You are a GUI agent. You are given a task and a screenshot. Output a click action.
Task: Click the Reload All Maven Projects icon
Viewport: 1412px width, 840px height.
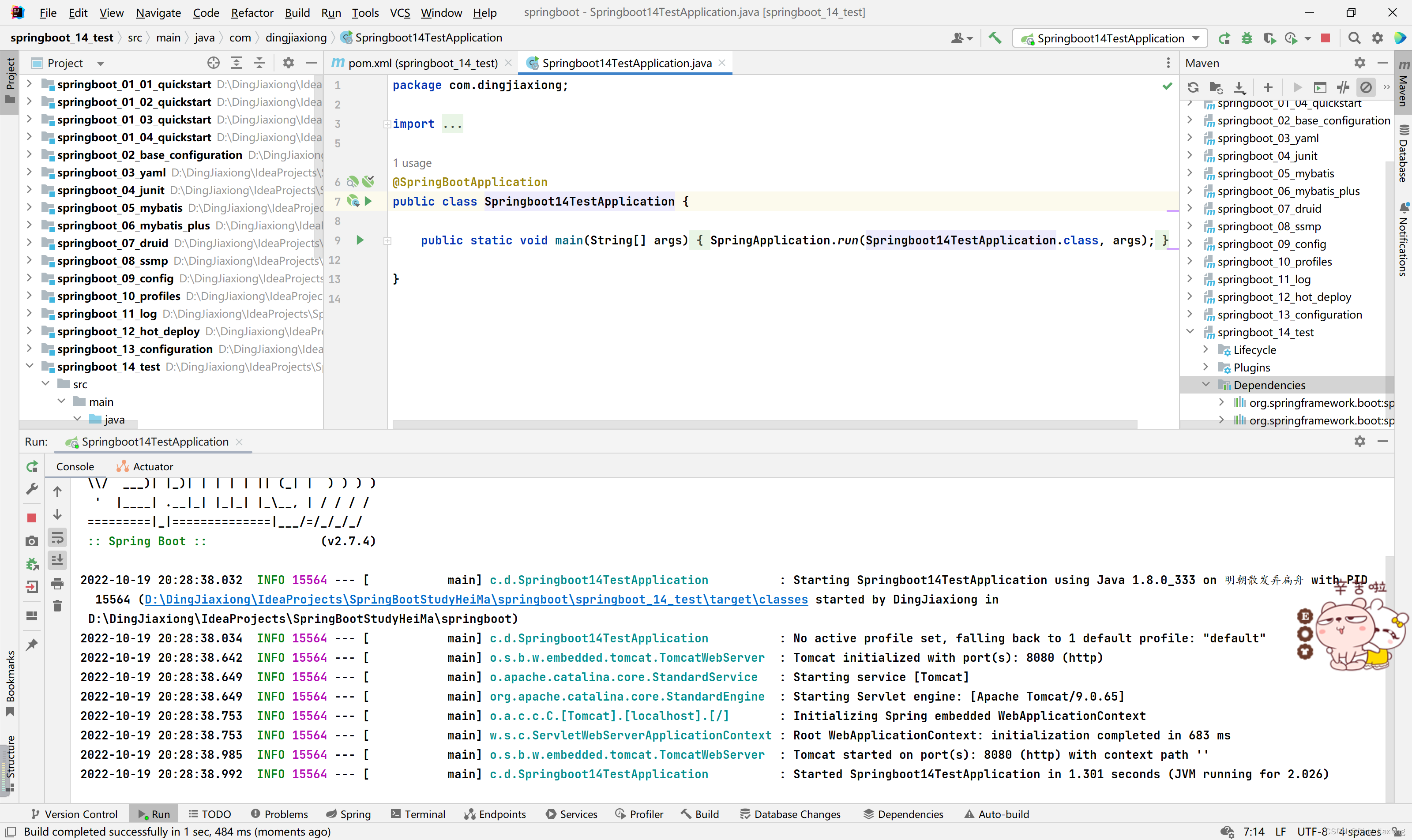click(x=1193, y=87)
